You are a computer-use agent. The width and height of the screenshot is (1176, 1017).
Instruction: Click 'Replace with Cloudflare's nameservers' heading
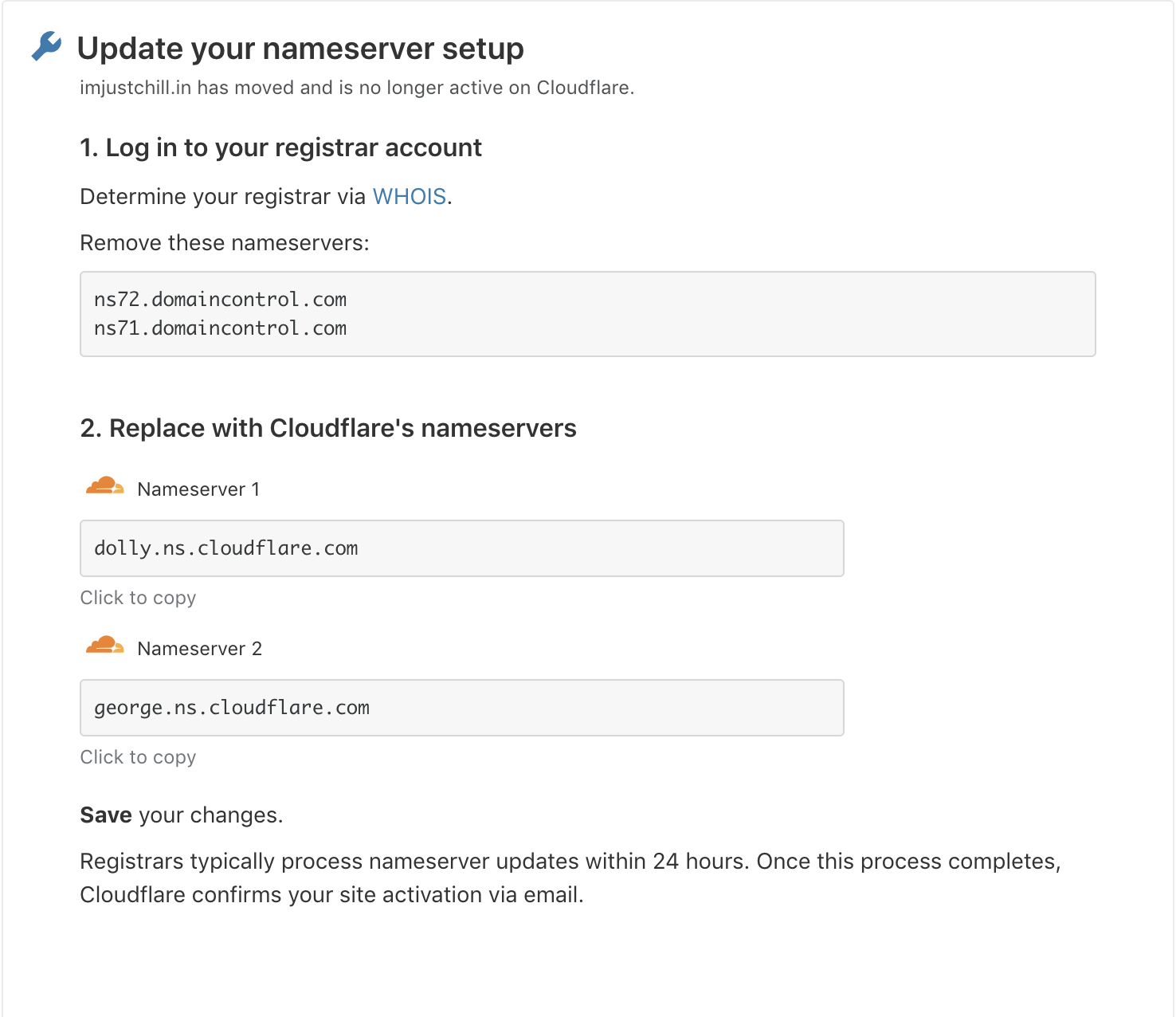point(328,429)
